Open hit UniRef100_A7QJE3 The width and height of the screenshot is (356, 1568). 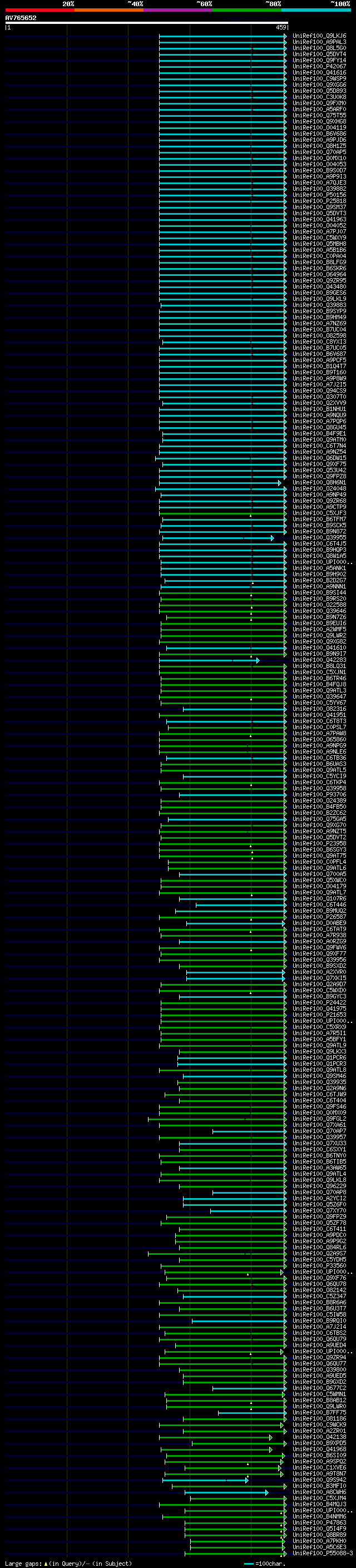pyautogui.click(x=319, y=182)
